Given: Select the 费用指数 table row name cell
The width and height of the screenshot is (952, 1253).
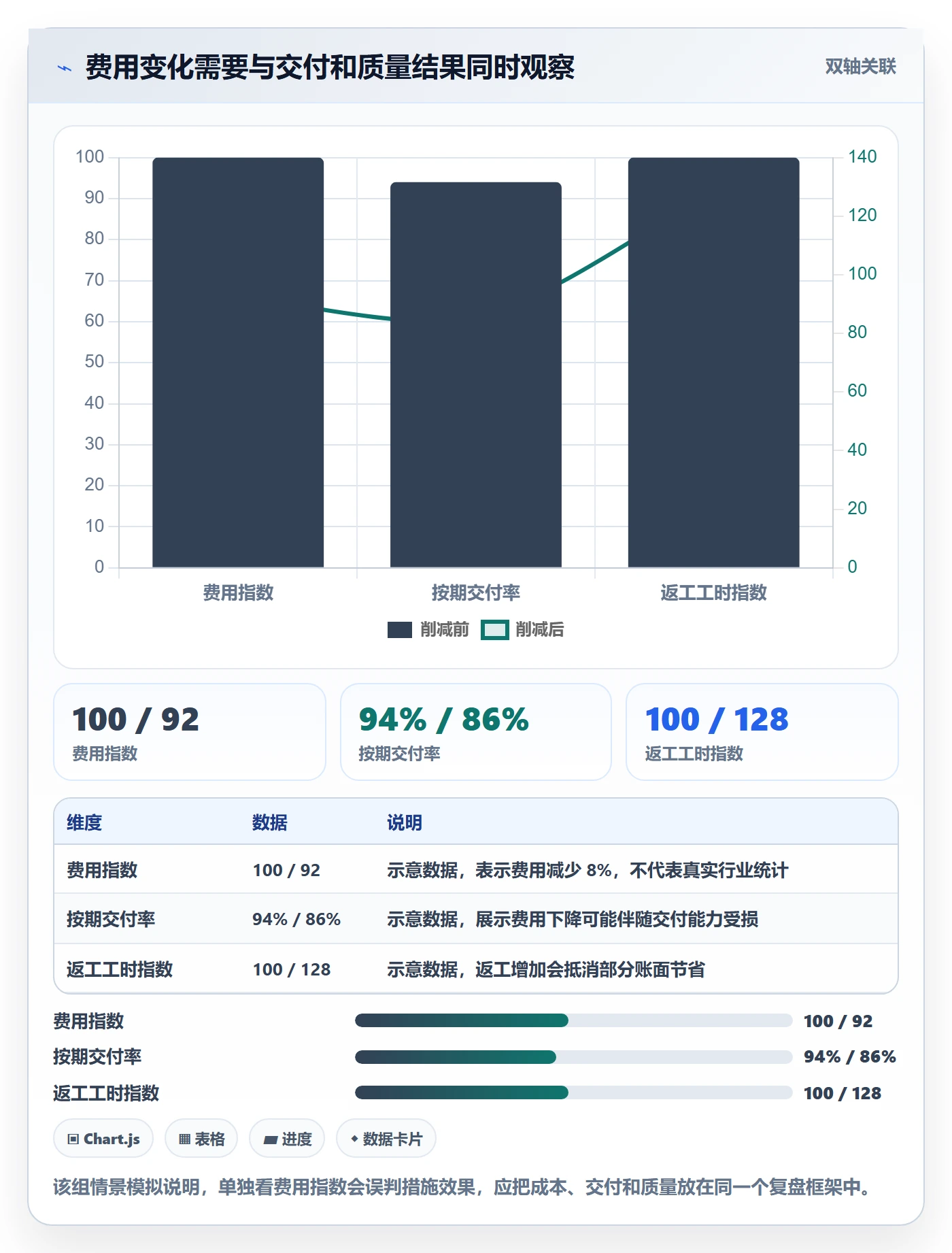Looking at the screenshot, I should (102, 870).
